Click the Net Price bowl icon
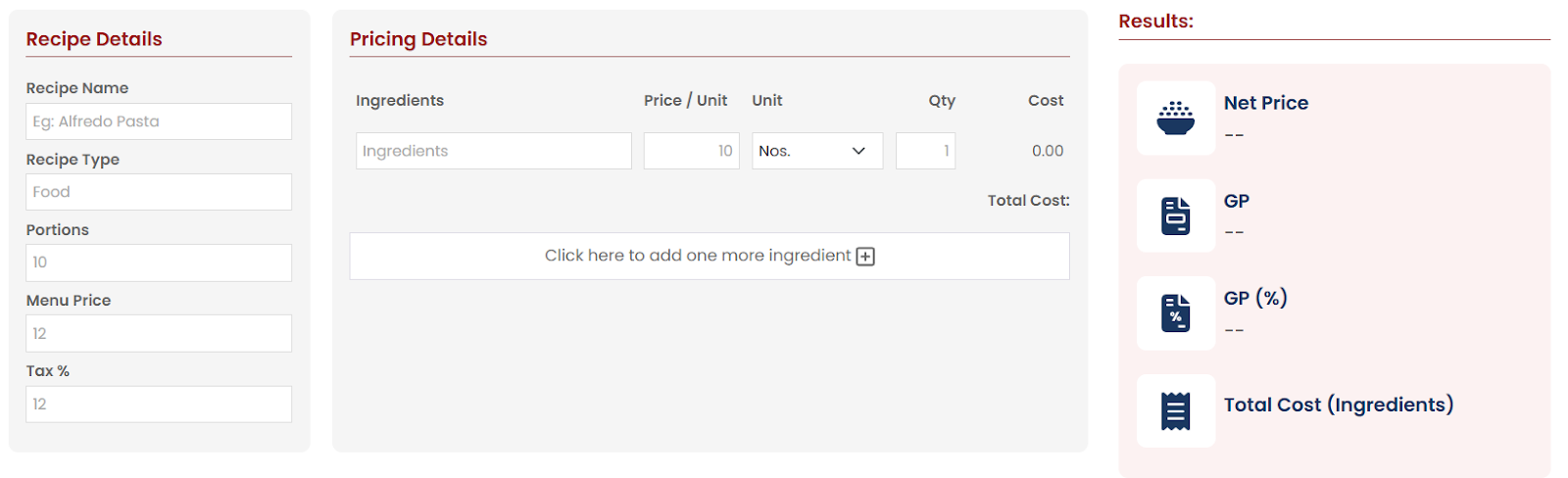Screen dimensions: 1568x478 [1175, 118]
